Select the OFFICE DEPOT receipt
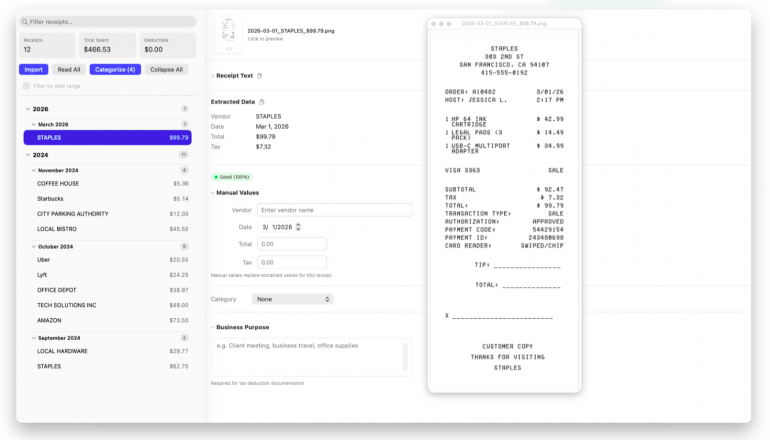Image resolution: width=770 pixels, height=440 pixels. click(108, 290)
